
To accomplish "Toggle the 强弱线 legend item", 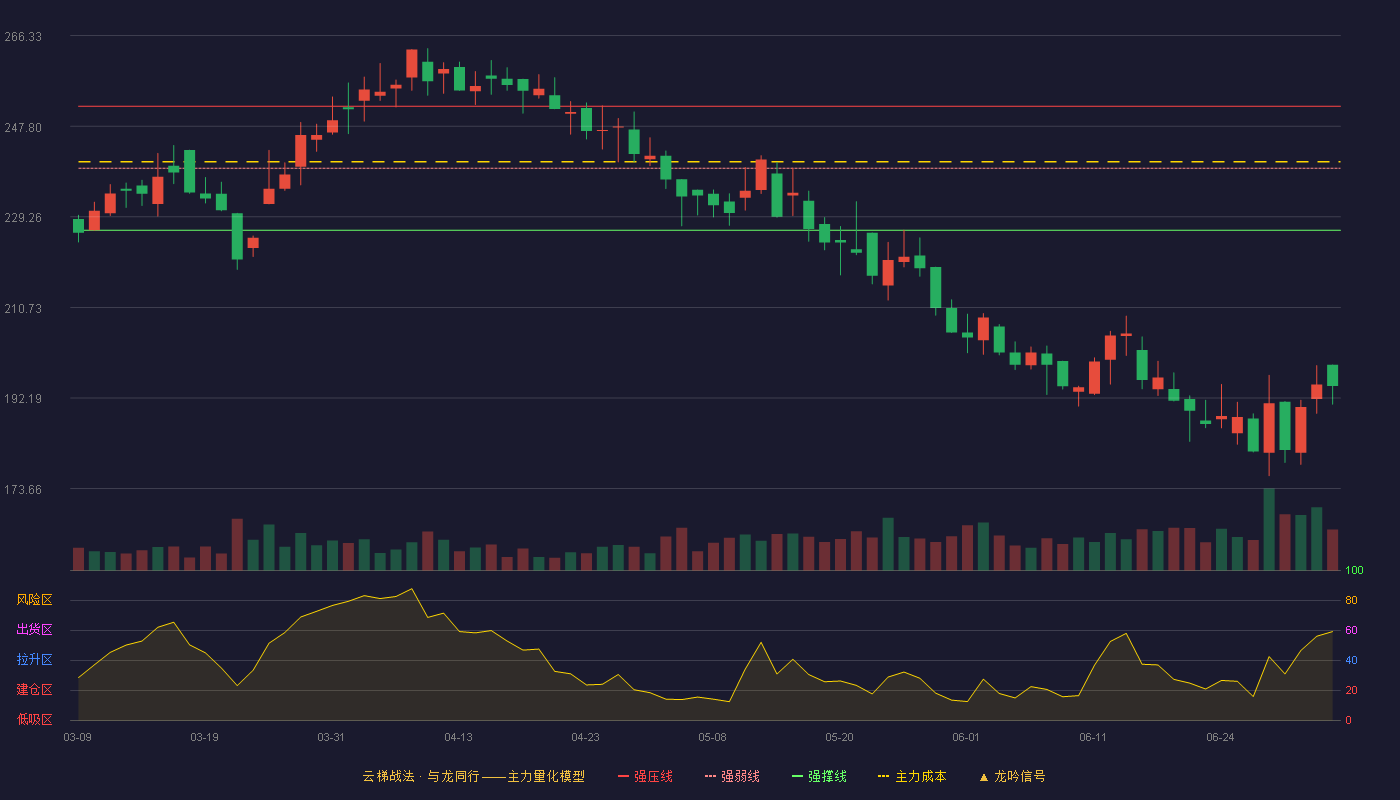I will click(732, 776).
